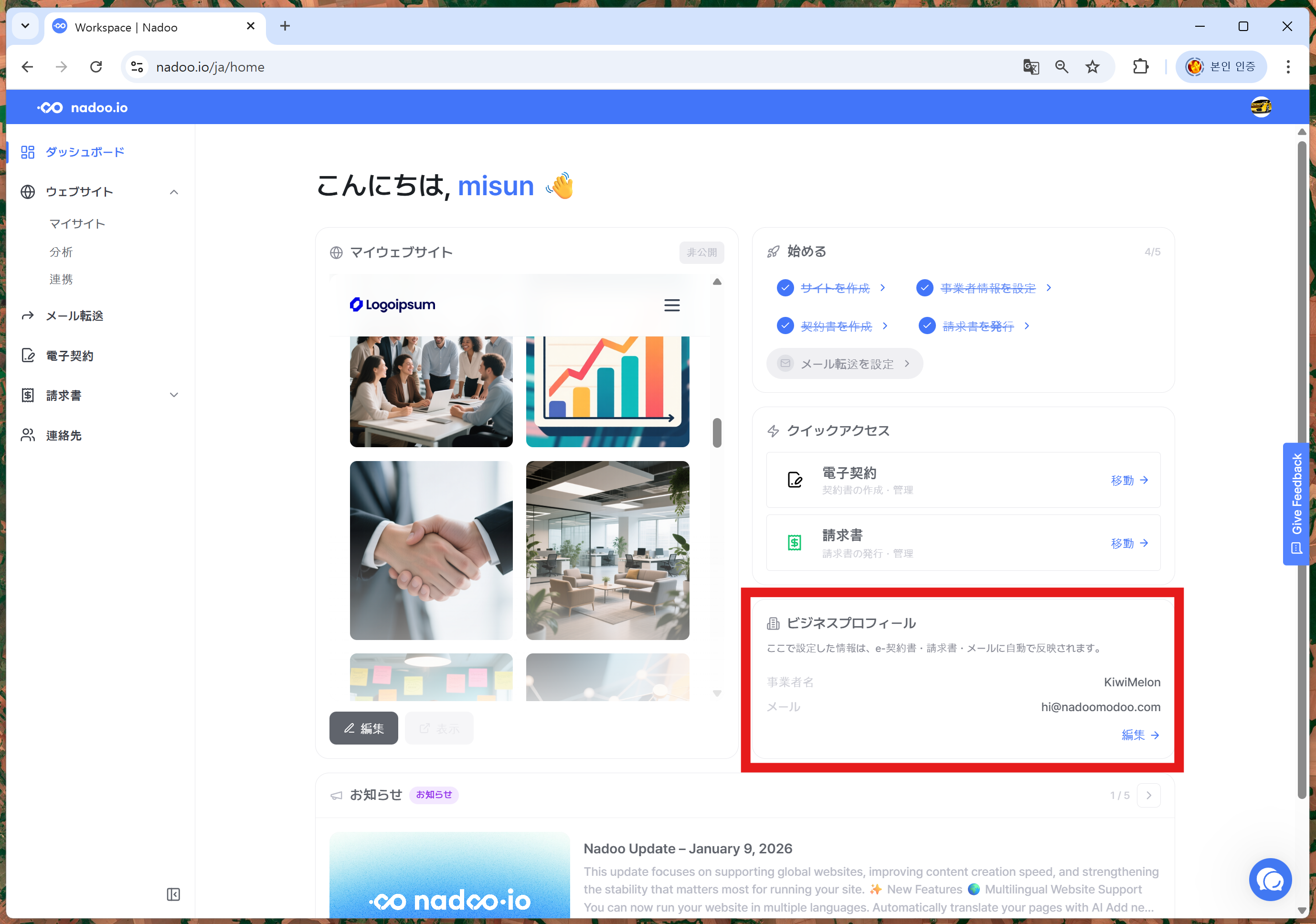Open the 請求書を発行 step link
Screen dimensions: 1316x924
coord(978,326)
